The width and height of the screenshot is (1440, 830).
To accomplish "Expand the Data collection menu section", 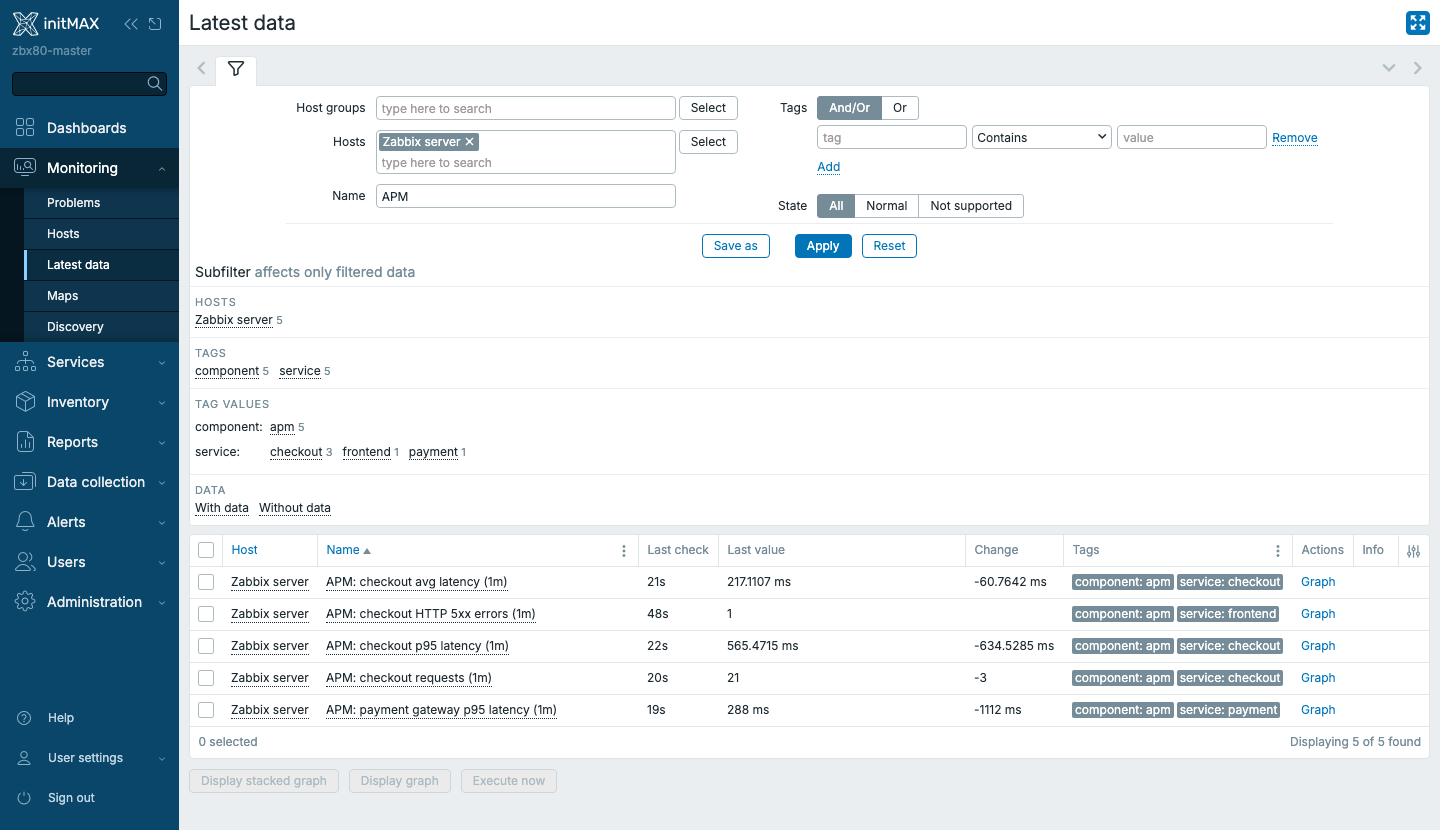I will point(162,483).
